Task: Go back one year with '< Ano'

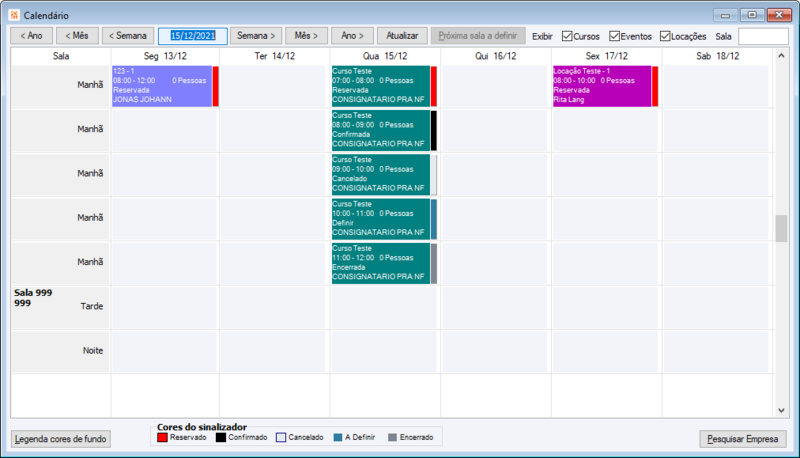Action: 32,36
